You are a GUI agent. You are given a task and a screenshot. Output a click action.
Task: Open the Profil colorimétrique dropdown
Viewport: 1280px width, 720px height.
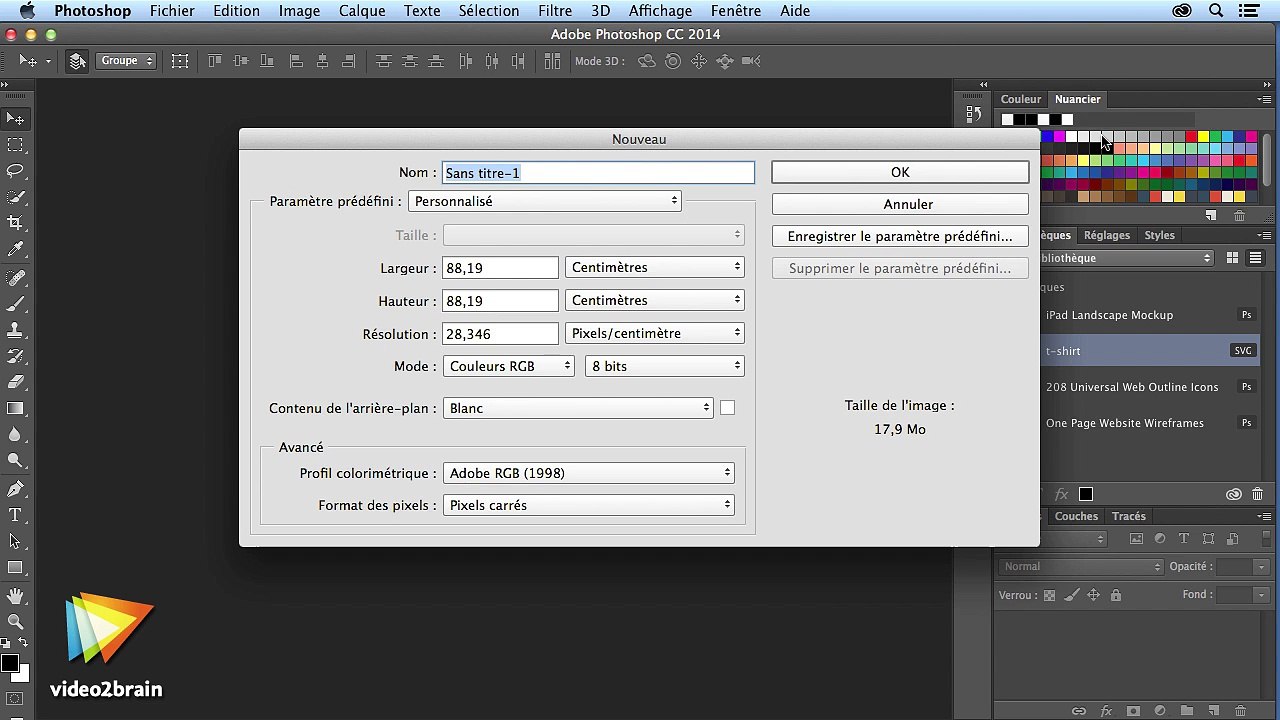pos(589,473)
